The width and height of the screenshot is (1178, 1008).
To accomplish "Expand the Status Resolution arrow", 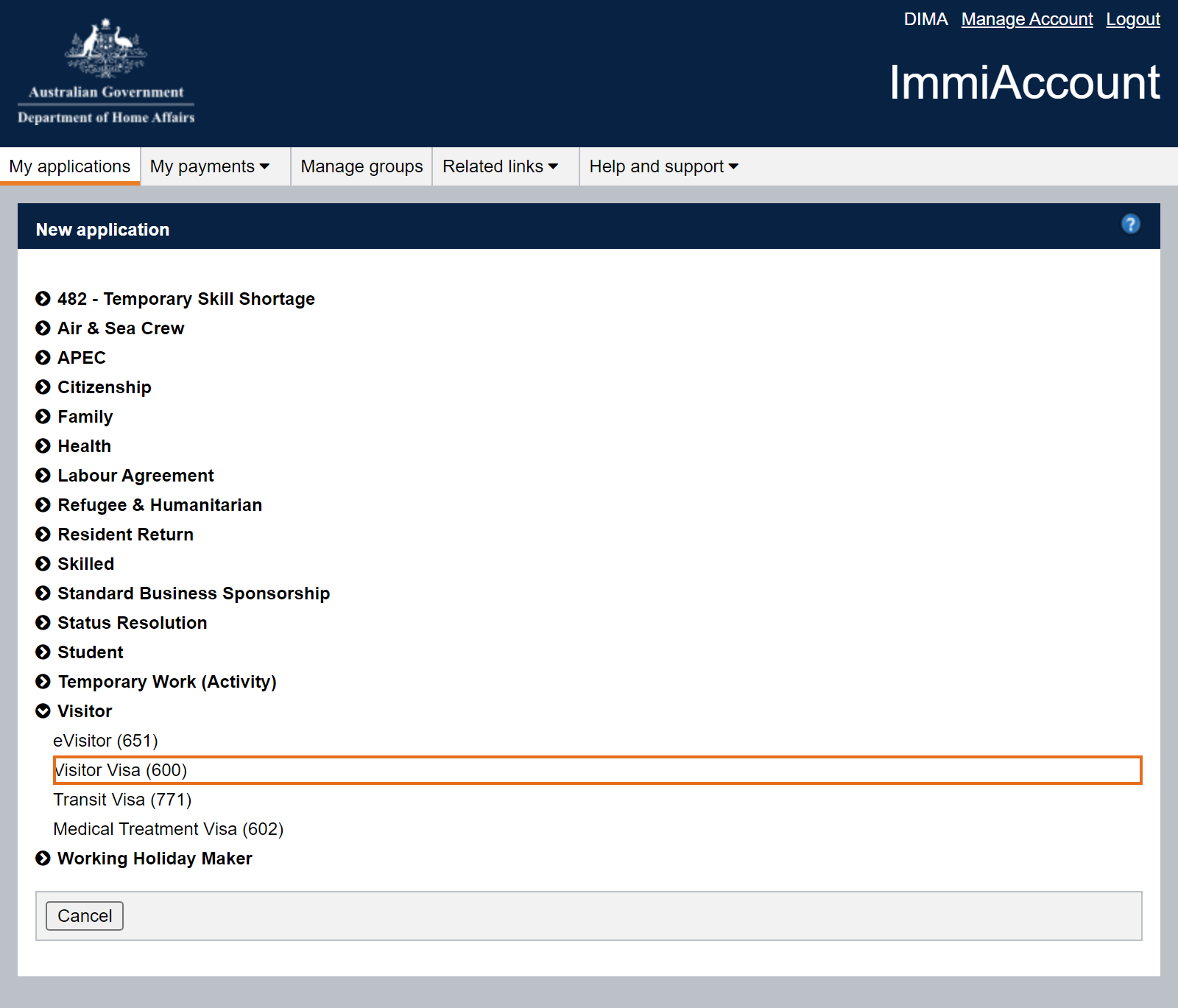I will [x=43, y=623].
